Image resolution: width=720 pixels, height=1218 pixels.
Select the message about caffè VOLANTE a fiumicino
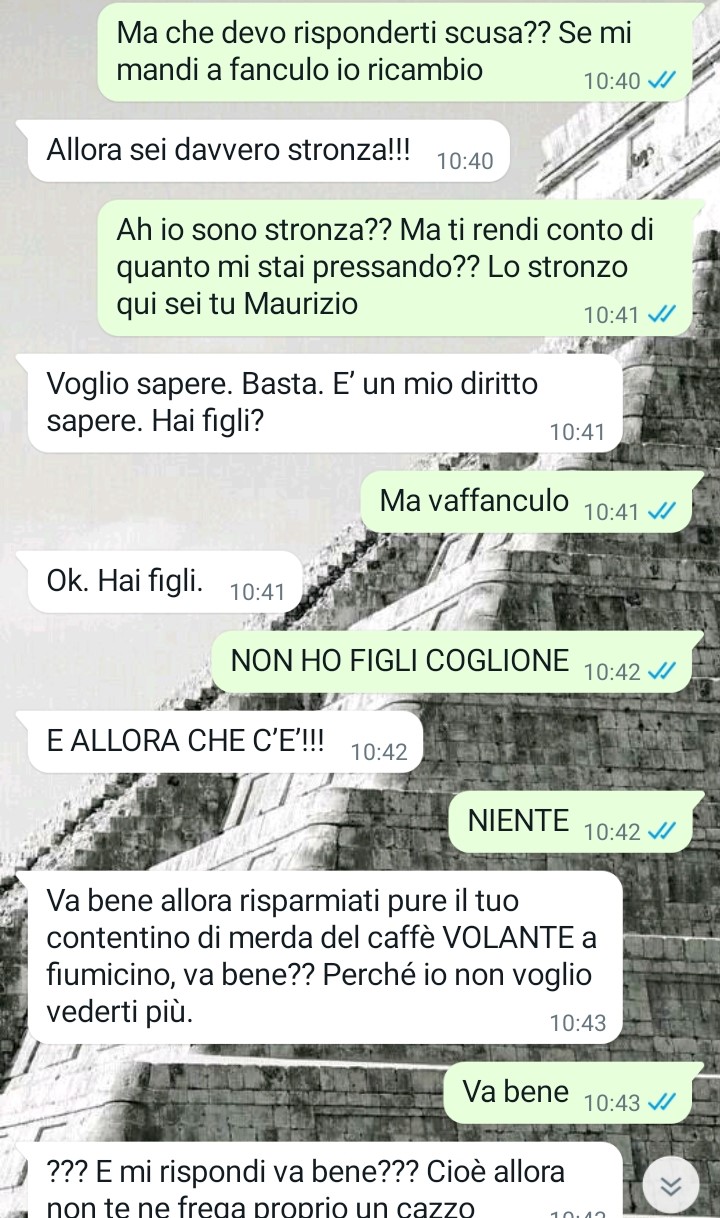click(x=325, y=958)
